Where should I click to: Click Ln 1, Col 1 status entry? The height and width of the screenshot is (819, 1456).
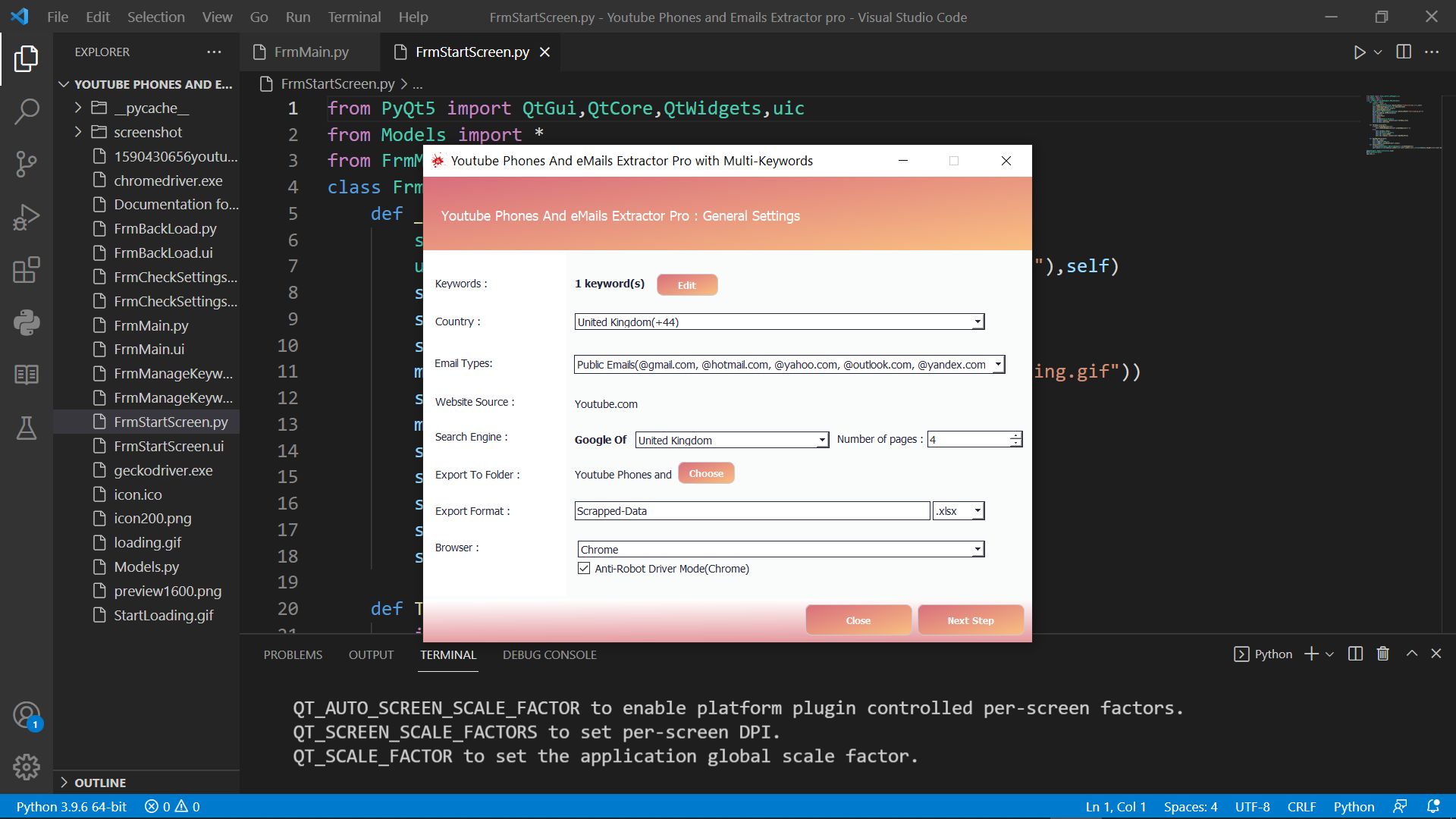(x=1116, y=807)
